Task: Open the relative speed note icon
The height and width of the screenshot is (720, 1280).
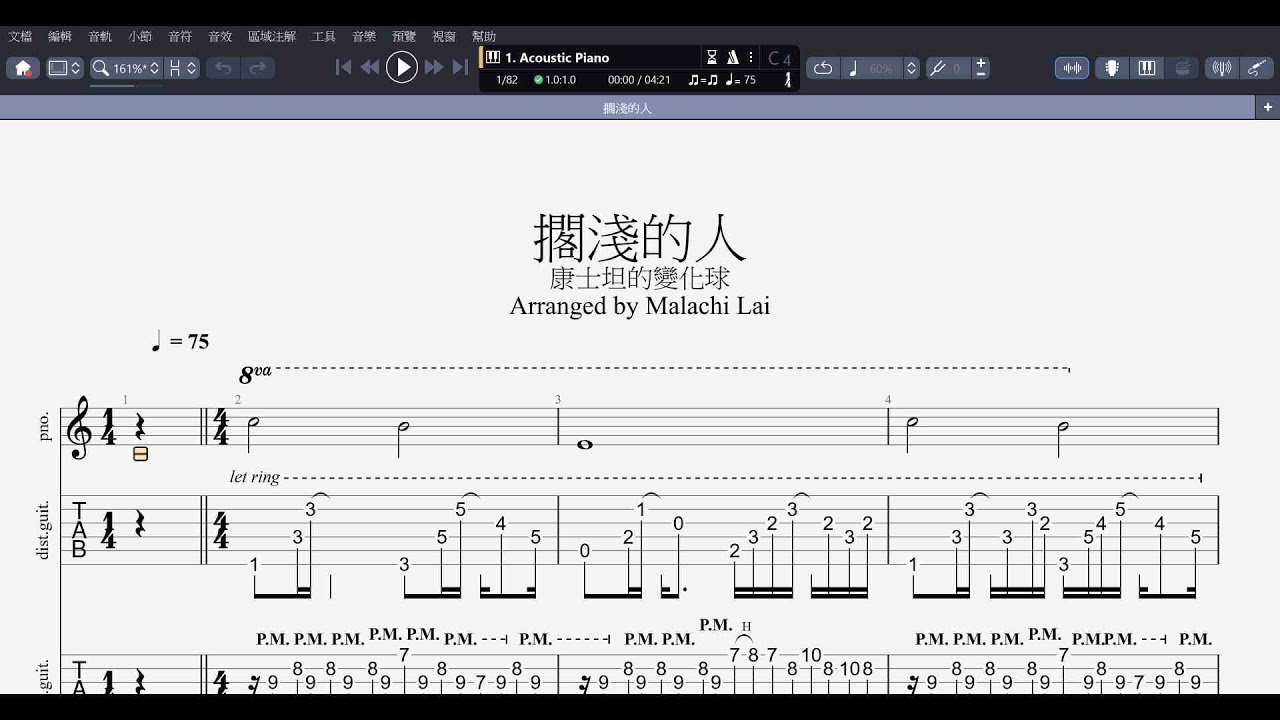Action: tap(853, 68)
